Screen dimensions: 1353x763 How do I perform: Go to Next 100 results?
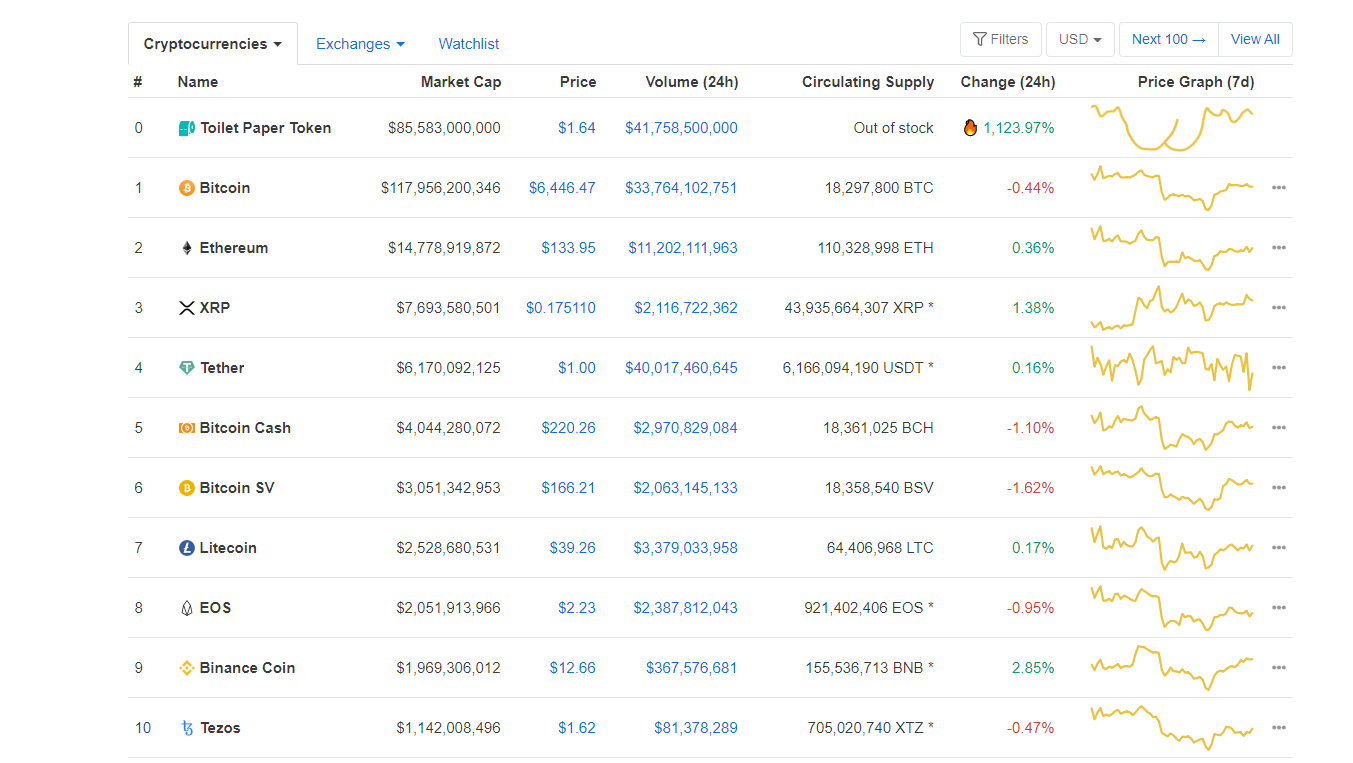tap(1169, 40)
